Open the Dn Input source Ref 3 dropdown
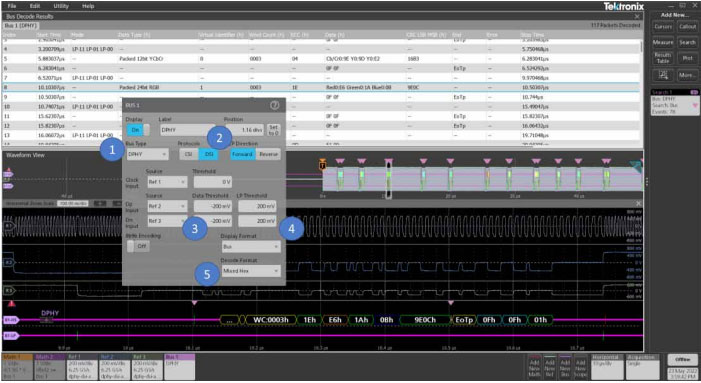The width and height of the screenshot is (701, 383). coord(167,221)
